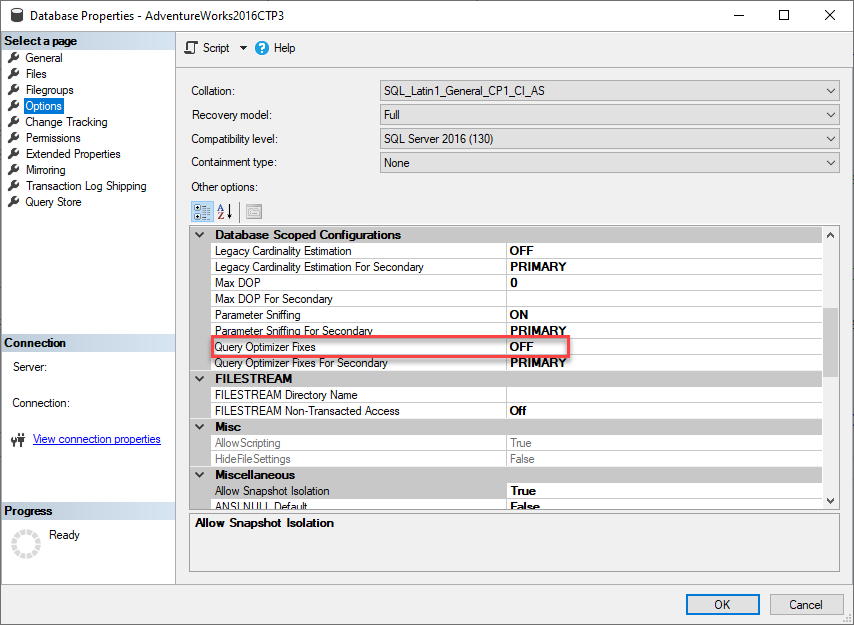Open the Extended Properties page
Screen dimensions: 854x625
pos(73,154)
